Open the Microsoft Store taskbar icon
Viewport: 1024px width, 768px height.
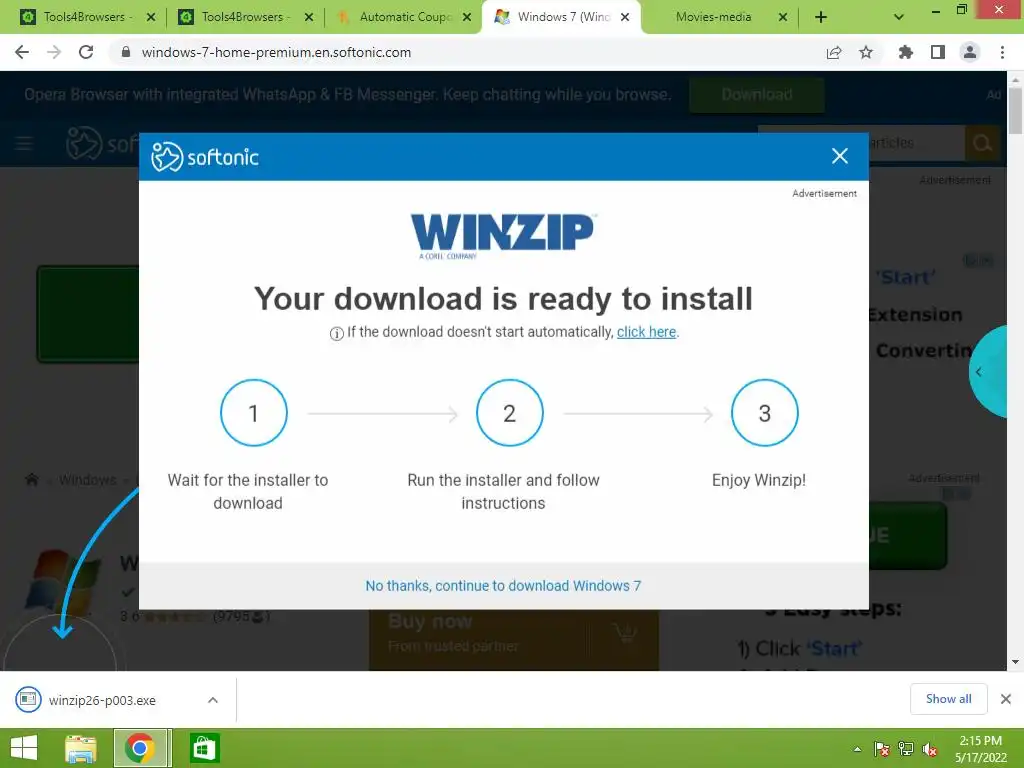pos(204,748)
